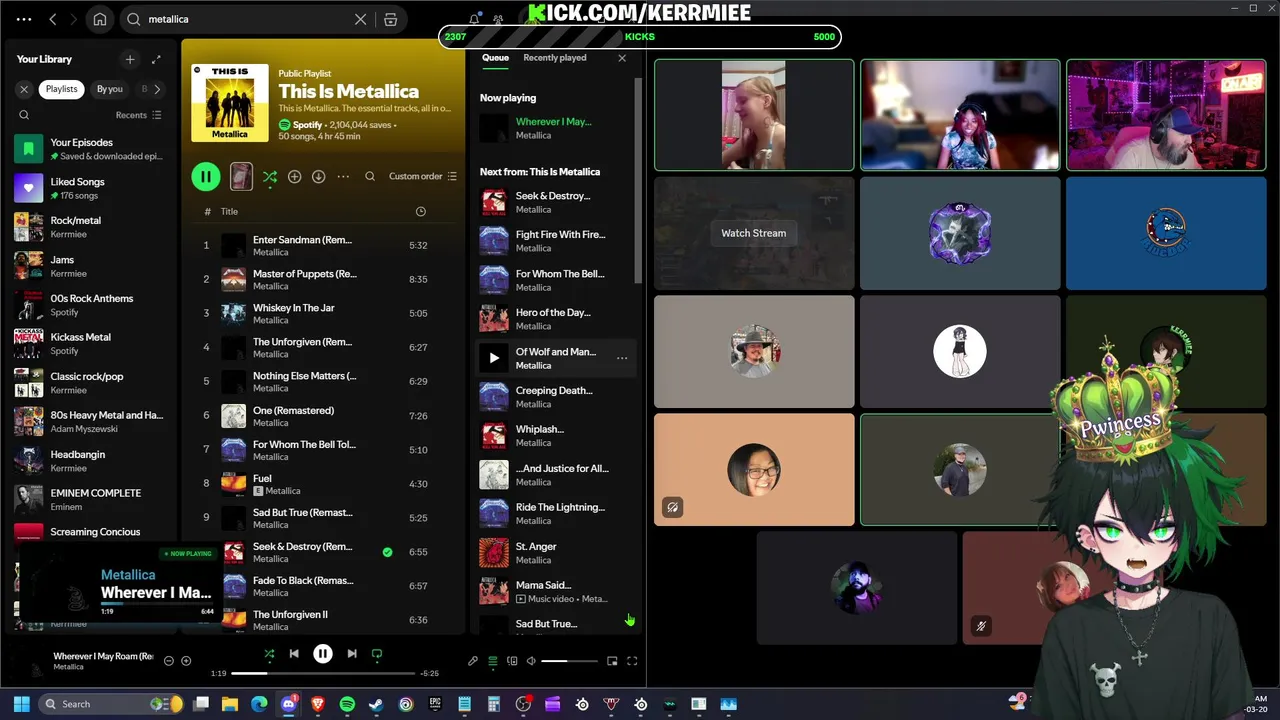Image resolution: width=1280 pixels, height=720 pixels.
Task: Toggle repeat in the player bar
Action: pos(377,654)
